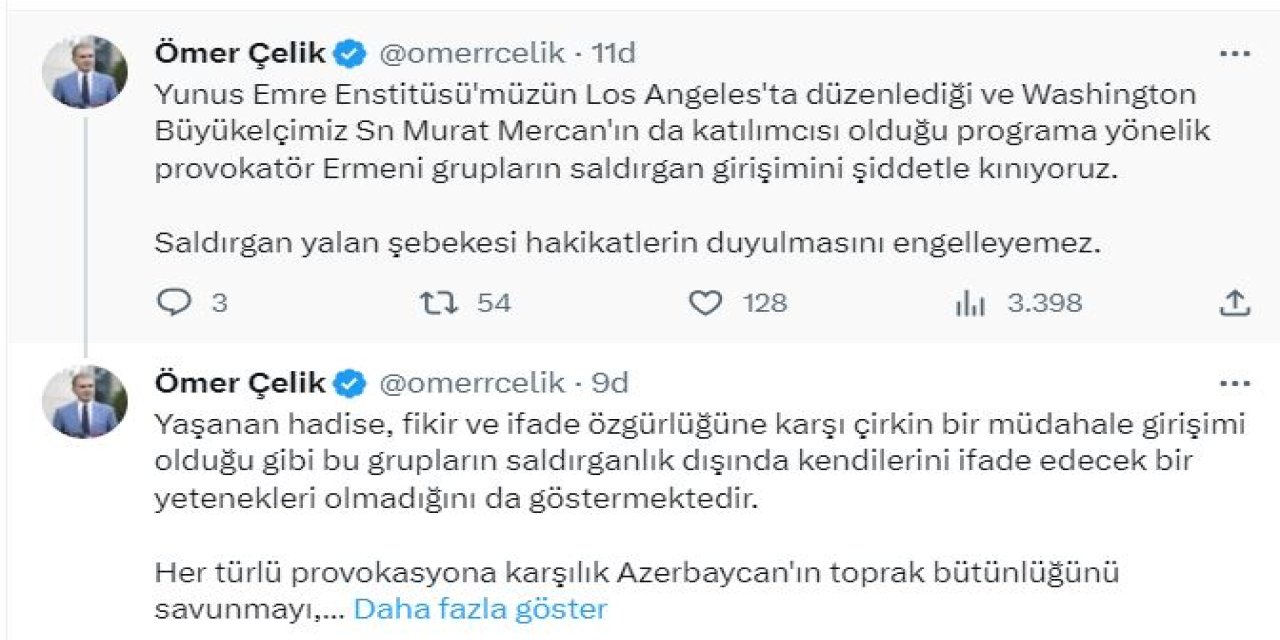
Task: Click the "9d" timestamp on the second tweet
Action: (613, 383)
